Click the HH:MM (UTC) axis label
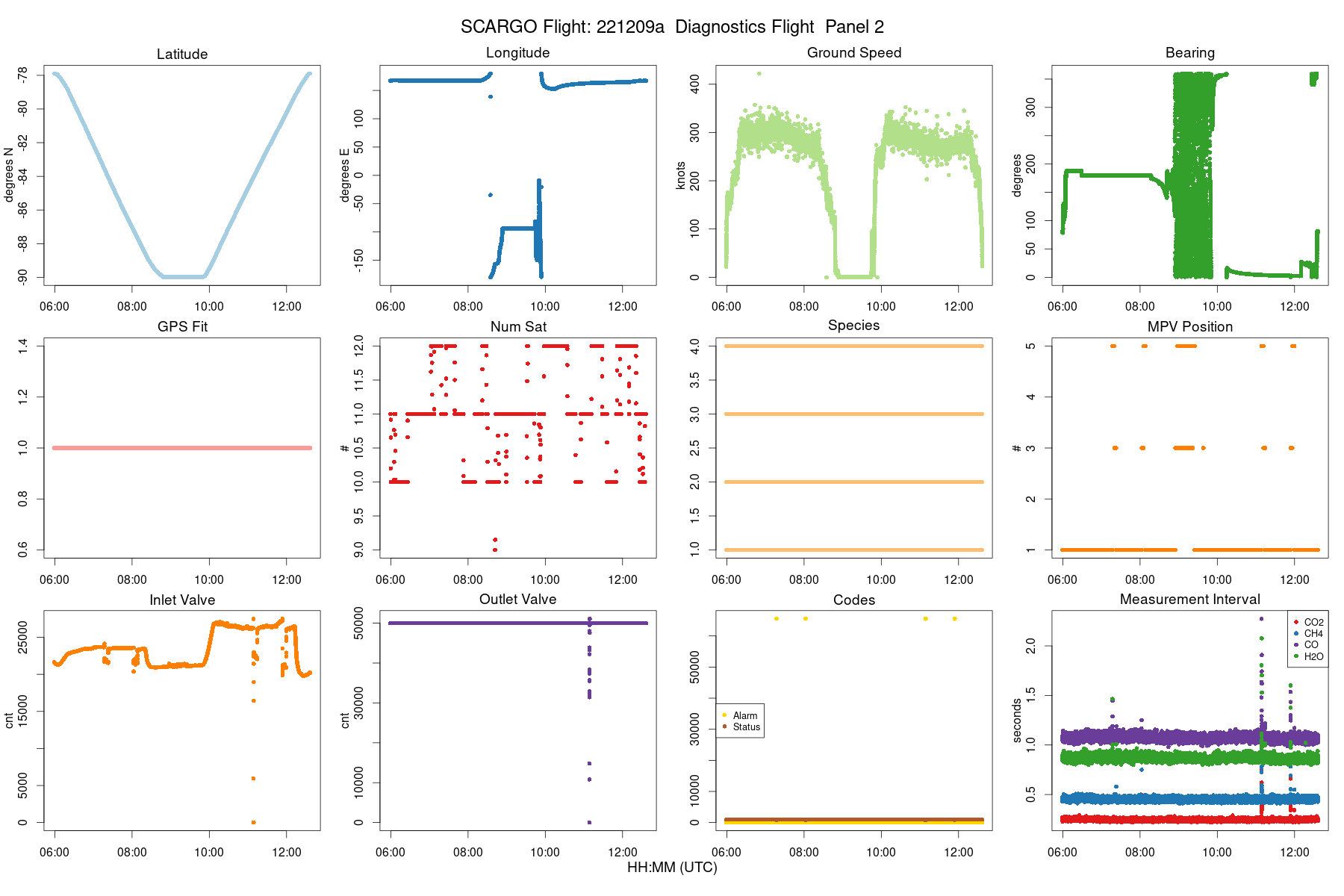This screenshot has width=1344, height=896. (x=672, y=868)
